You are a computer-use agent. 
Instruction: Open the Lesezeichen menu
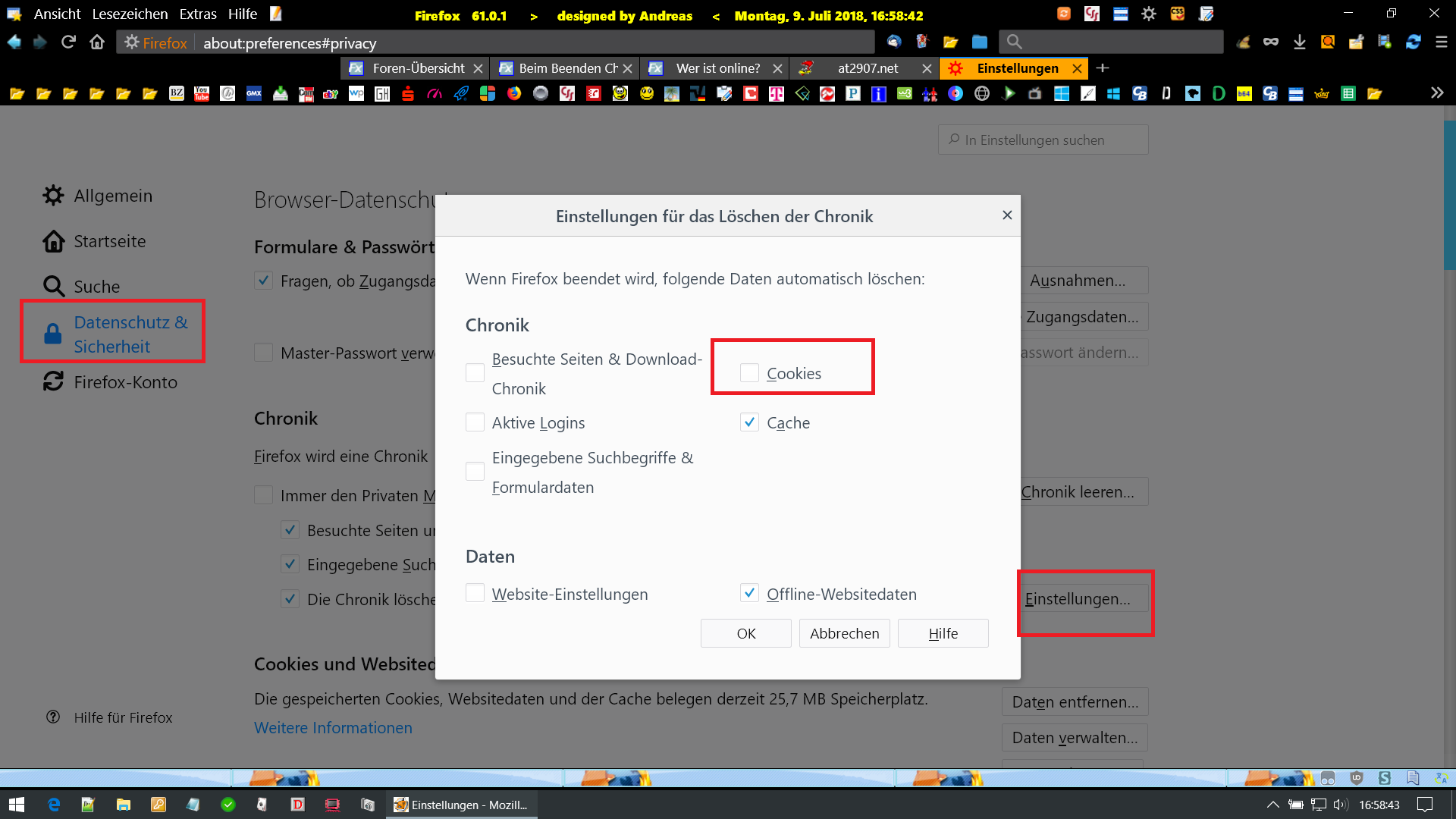click(130, 14)
